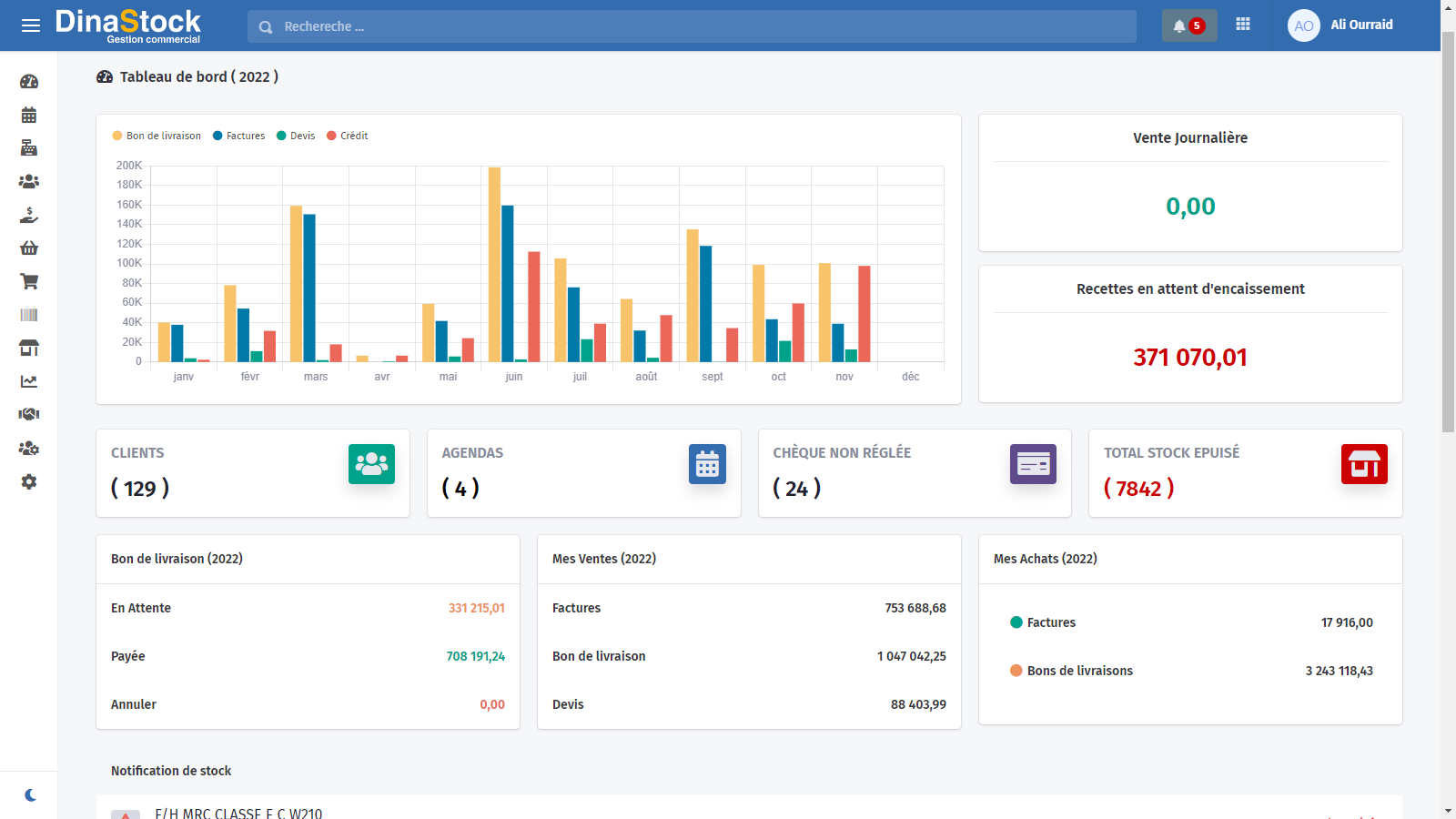Select the shopping basket sidebar icon
This screenshot has width=1456, height=819.
pyautogui.click(x=29, y=248)
